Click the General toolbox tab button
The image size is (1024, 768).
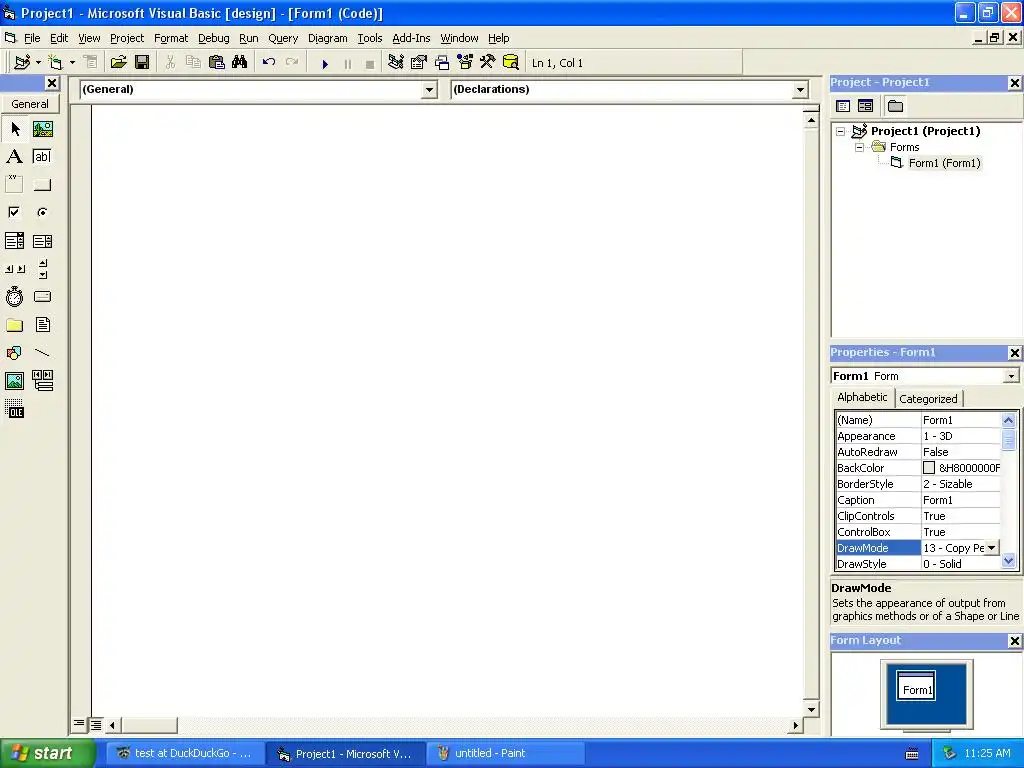[30, 104]
